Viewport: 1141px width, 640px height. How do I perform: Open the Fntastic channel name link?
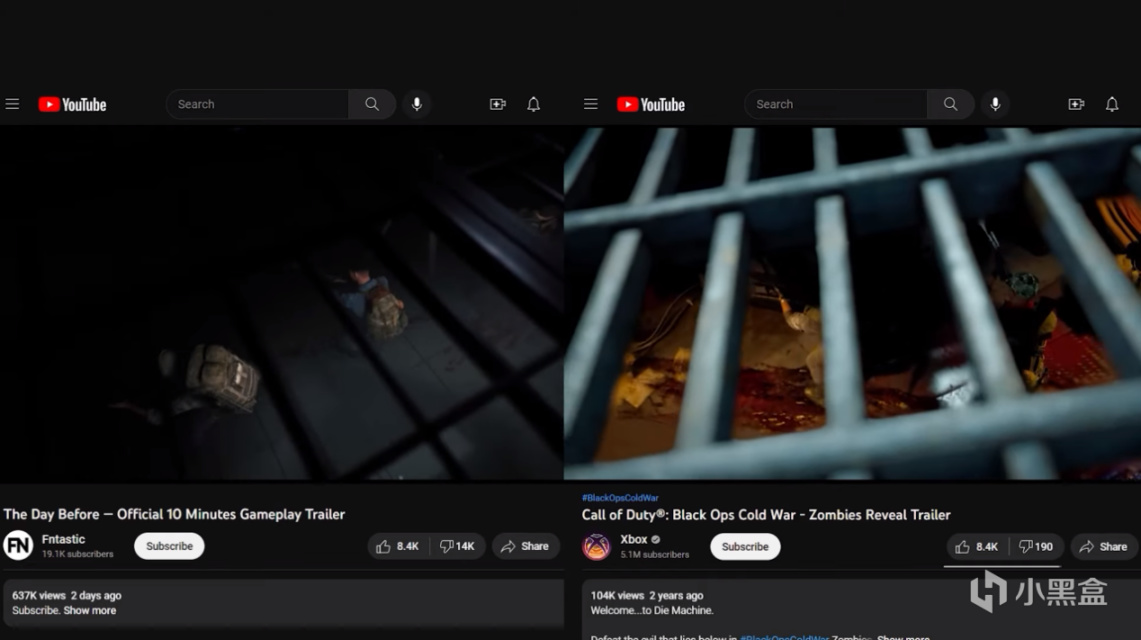pyautogui.click(x=63, y=539)
